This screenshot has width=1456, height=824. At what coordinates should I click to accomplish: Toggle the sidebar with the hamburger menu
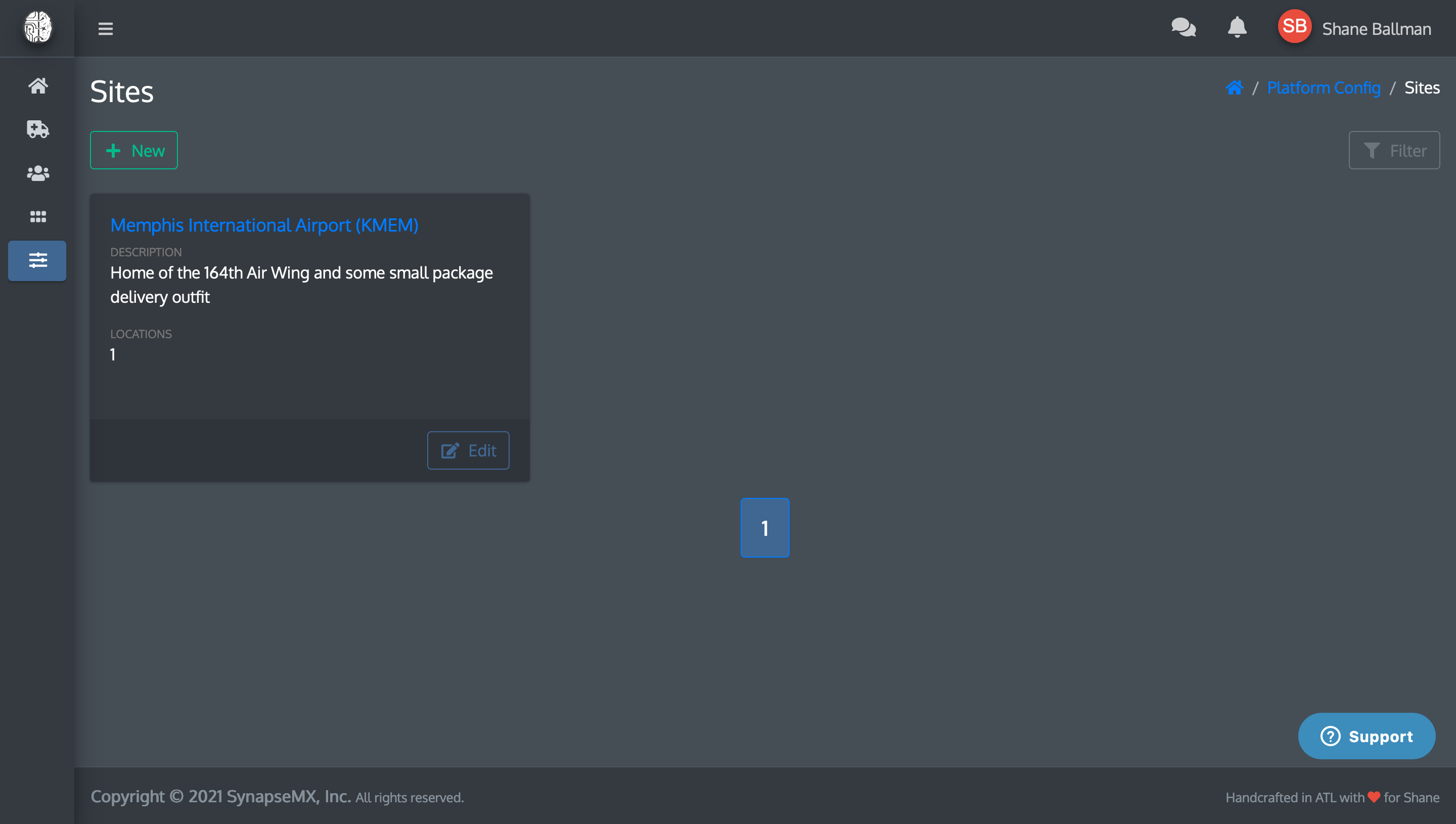[x=105, y=28]
